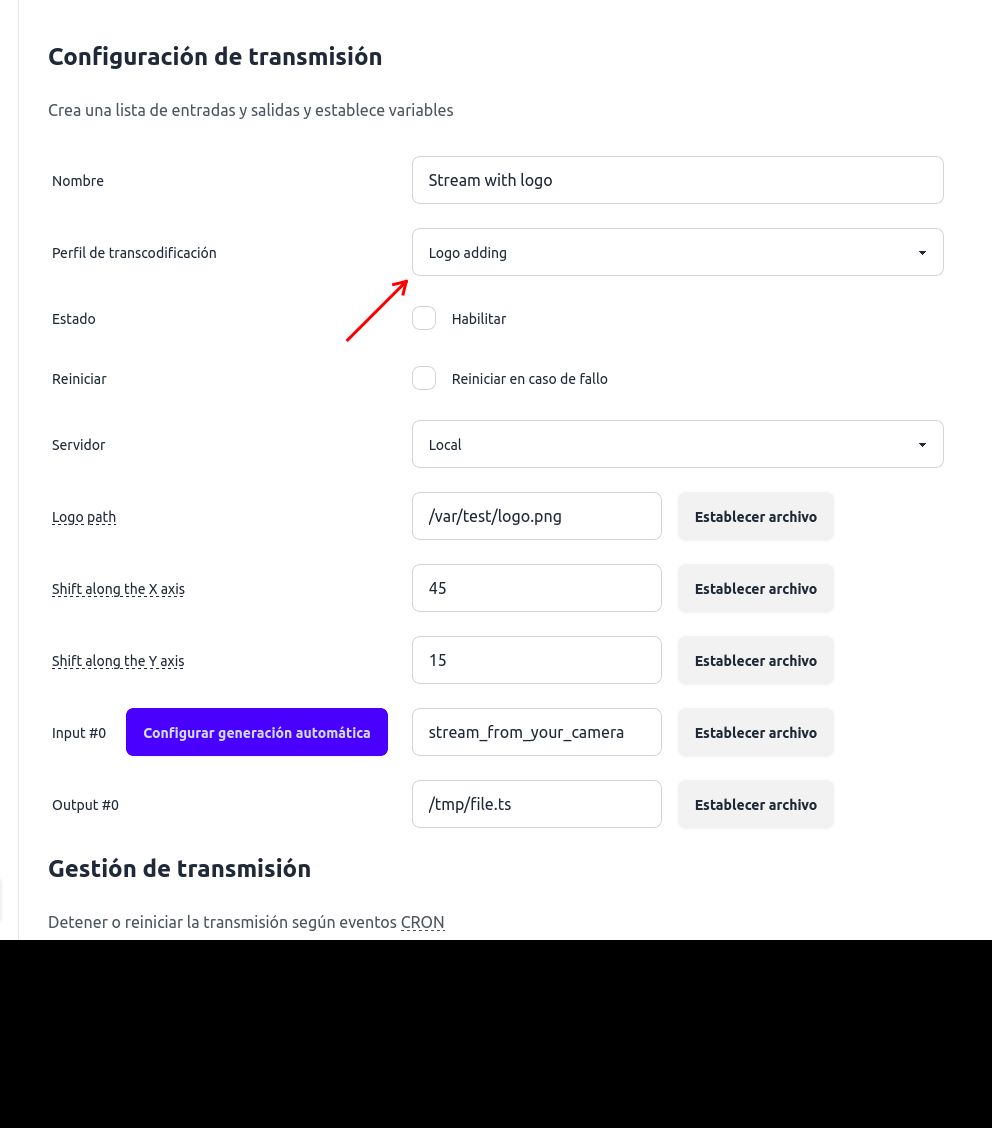992x1128 pixels.
Task: Select the stream_from_your_camera input field
Action: [536, 732]
